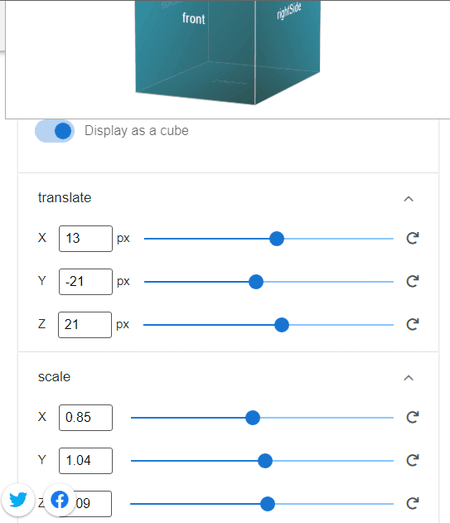Reset the translate Y value
Image resolution: width=450 pixels, height=523 pixels.
[x=412, y=281]
